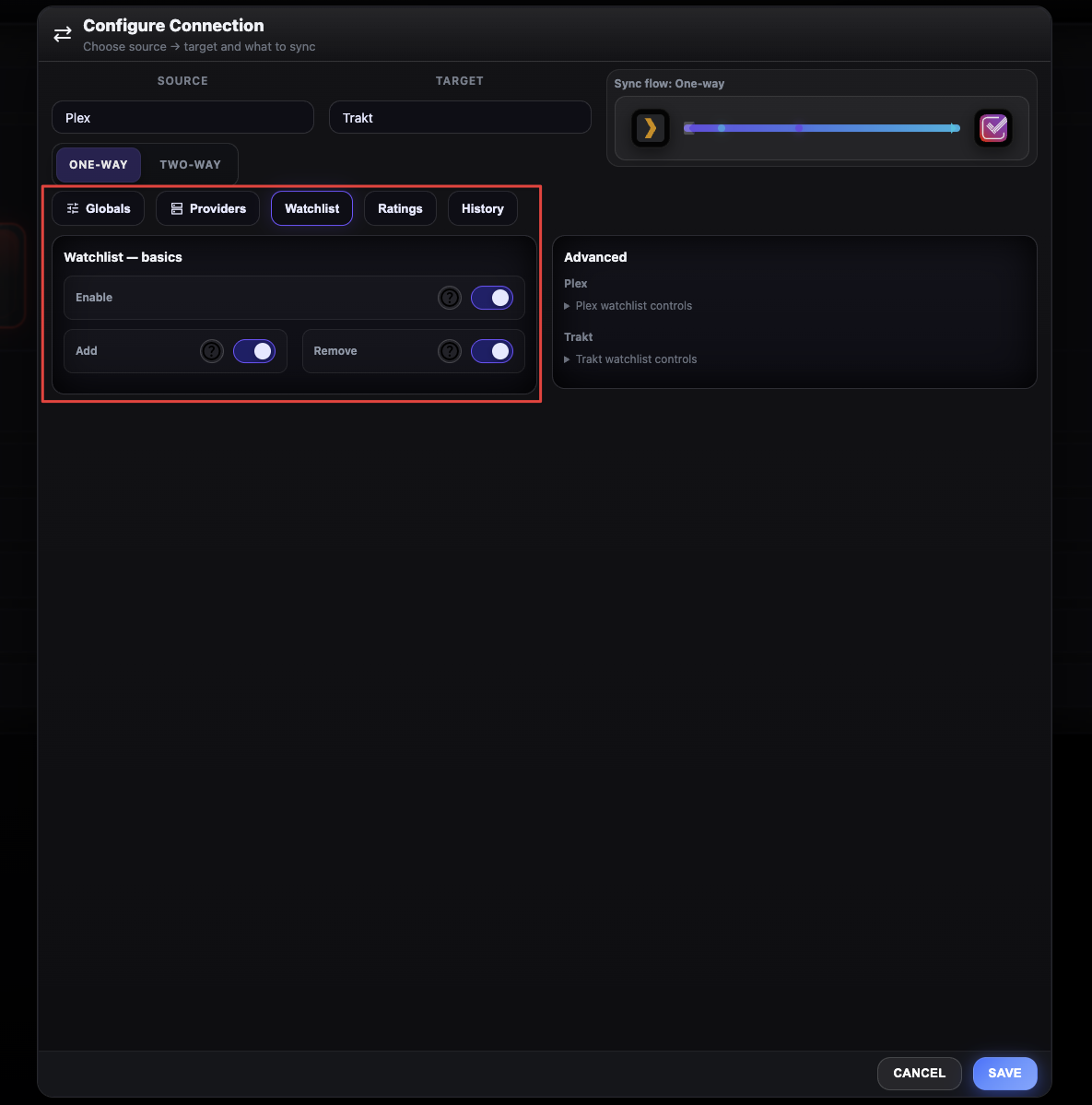Select ONE-WAY sync mode
This screenshot has height=1105, width=1092.
tap(99, 165)
